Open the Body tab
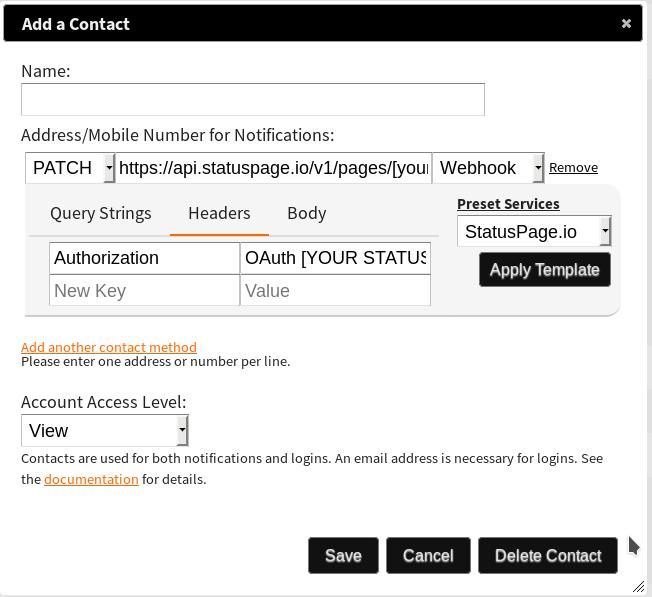Image resolution: width=652 pixels, height=597 pixels. coord(306,213)
